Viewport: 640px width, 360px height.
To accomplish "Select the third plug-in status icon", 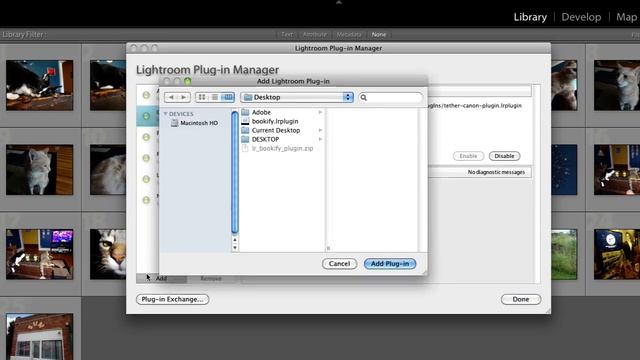I will pyautogui.click(x=146, y=137).
